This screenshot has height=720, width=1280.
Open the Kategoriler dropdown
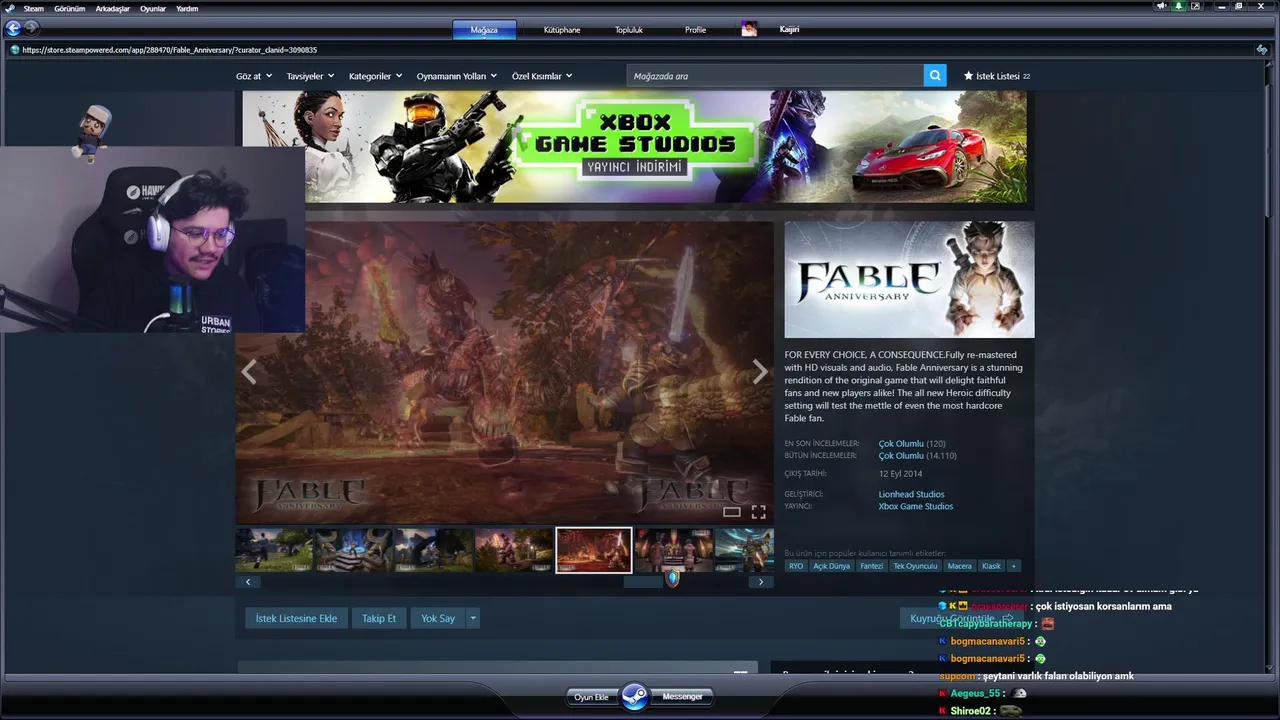coord(375,76)
